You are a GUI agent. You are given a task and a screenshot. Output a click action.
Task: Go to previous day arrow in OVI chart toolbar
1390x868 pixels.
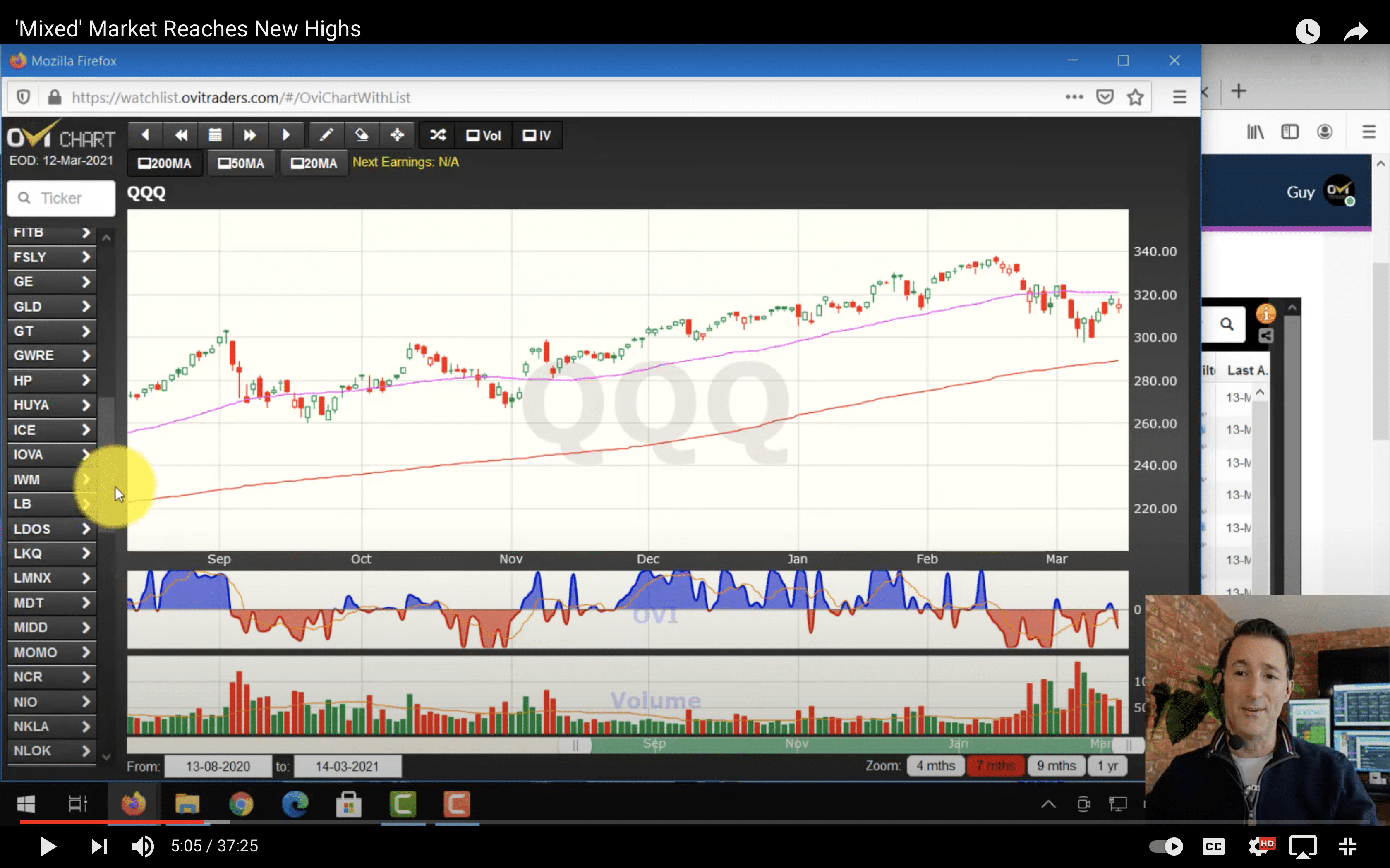point(145,135)
